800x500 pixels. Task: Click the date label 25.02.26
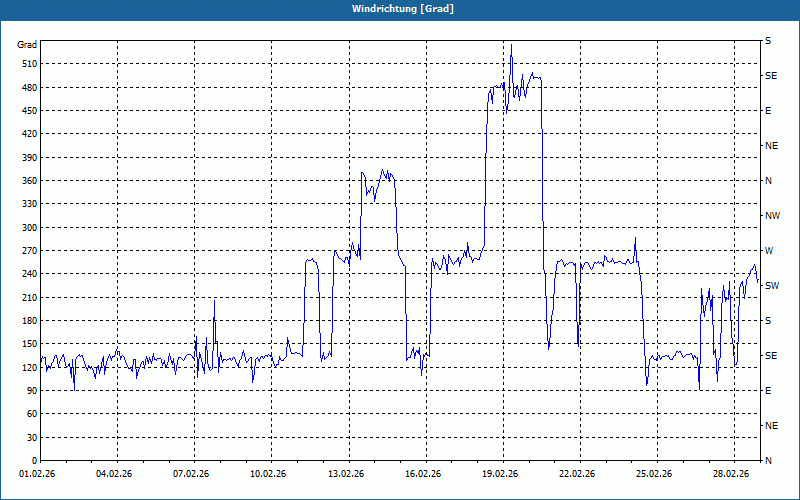point(654,474)
